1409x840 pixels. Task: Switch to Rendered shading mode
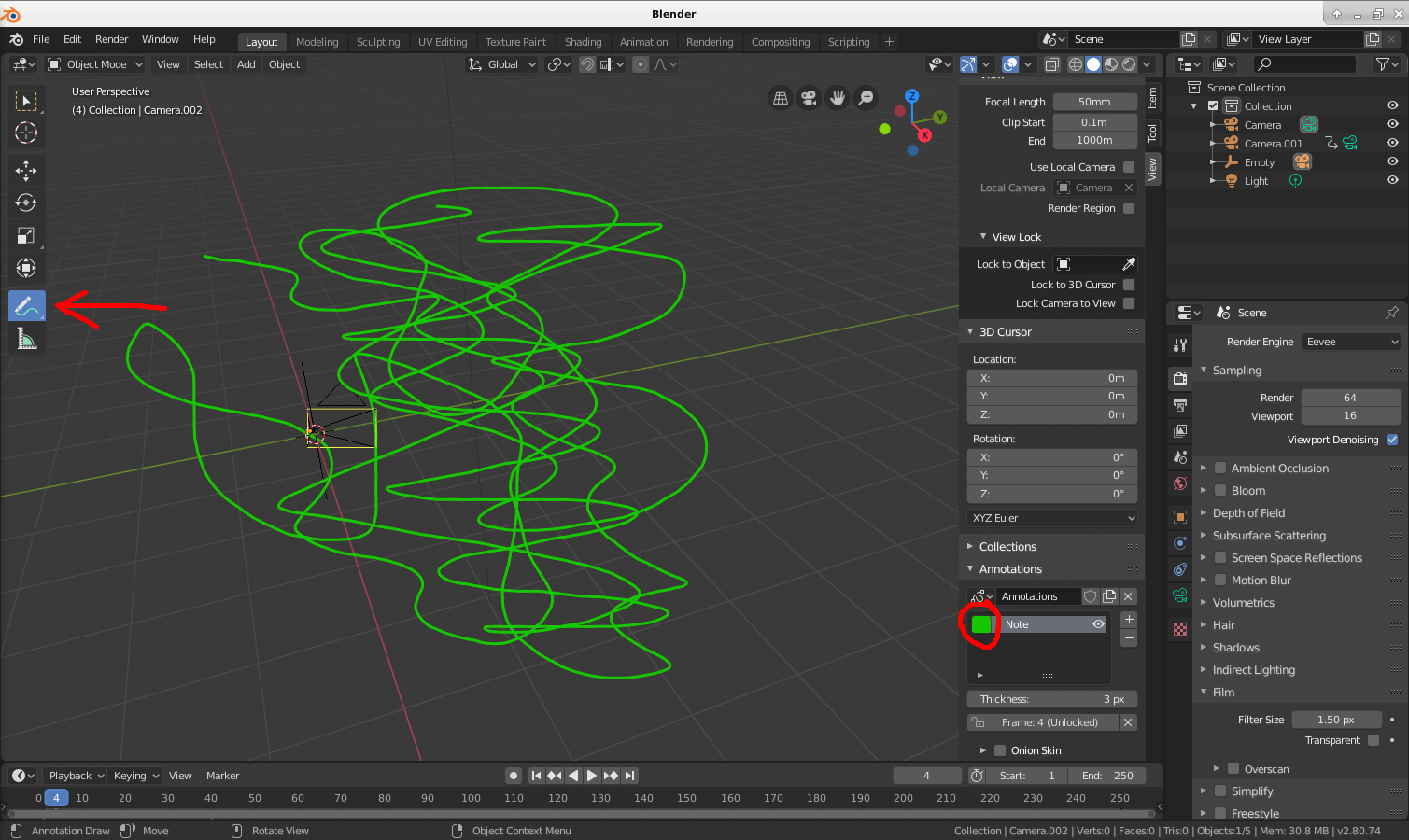(x=1129, y=64)
